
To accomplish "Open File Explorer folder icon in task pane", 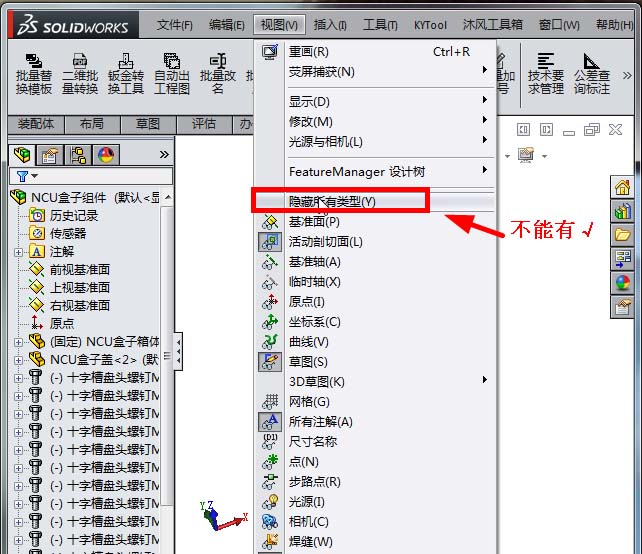I will [x=622, y=235].
